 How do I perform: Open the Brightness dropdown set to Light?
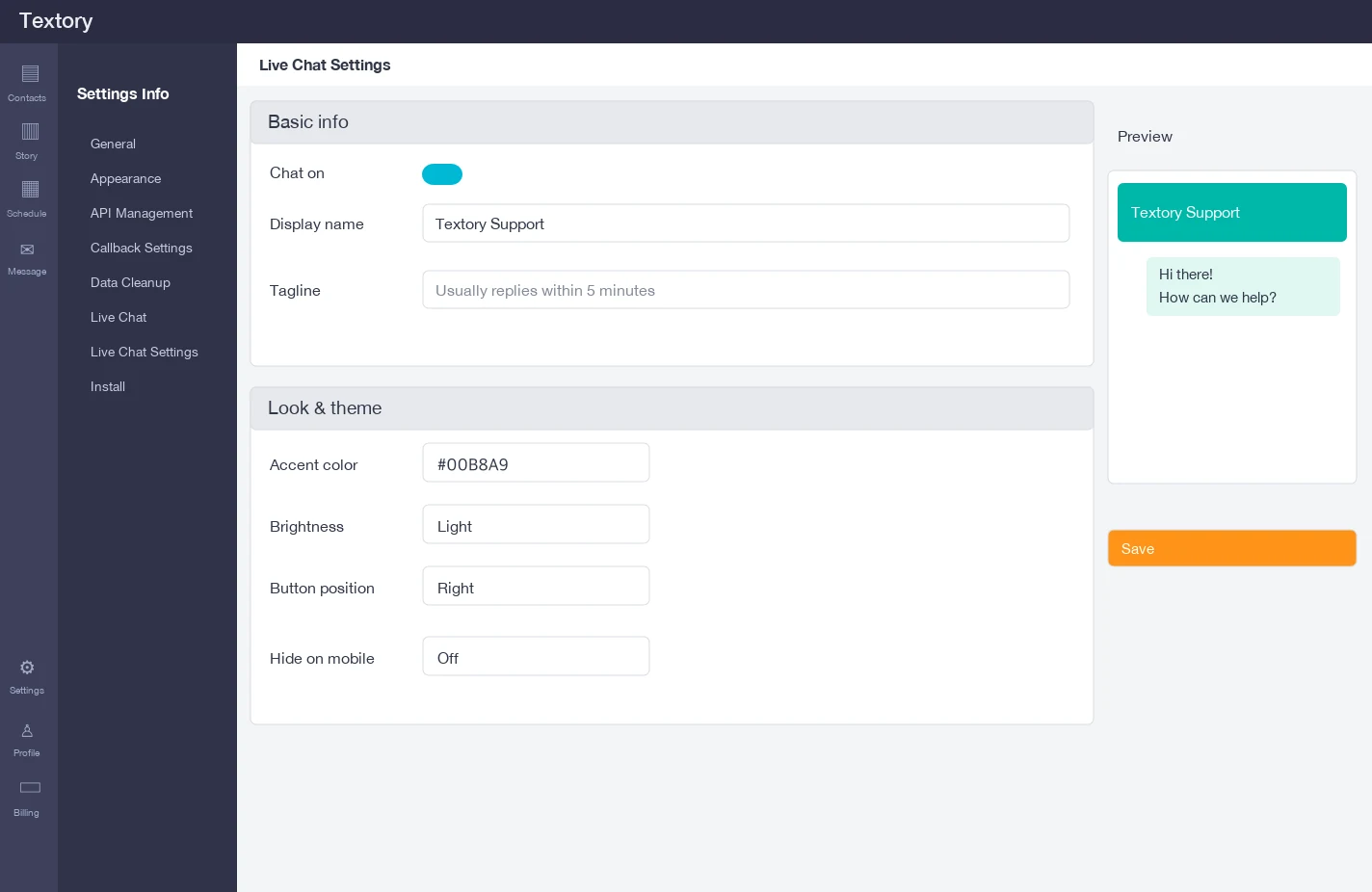pos(536,525)
